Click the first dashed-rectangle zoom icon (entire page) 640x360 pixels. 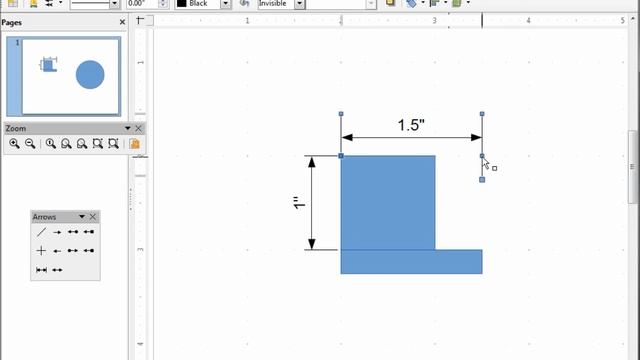pos(98,144)
